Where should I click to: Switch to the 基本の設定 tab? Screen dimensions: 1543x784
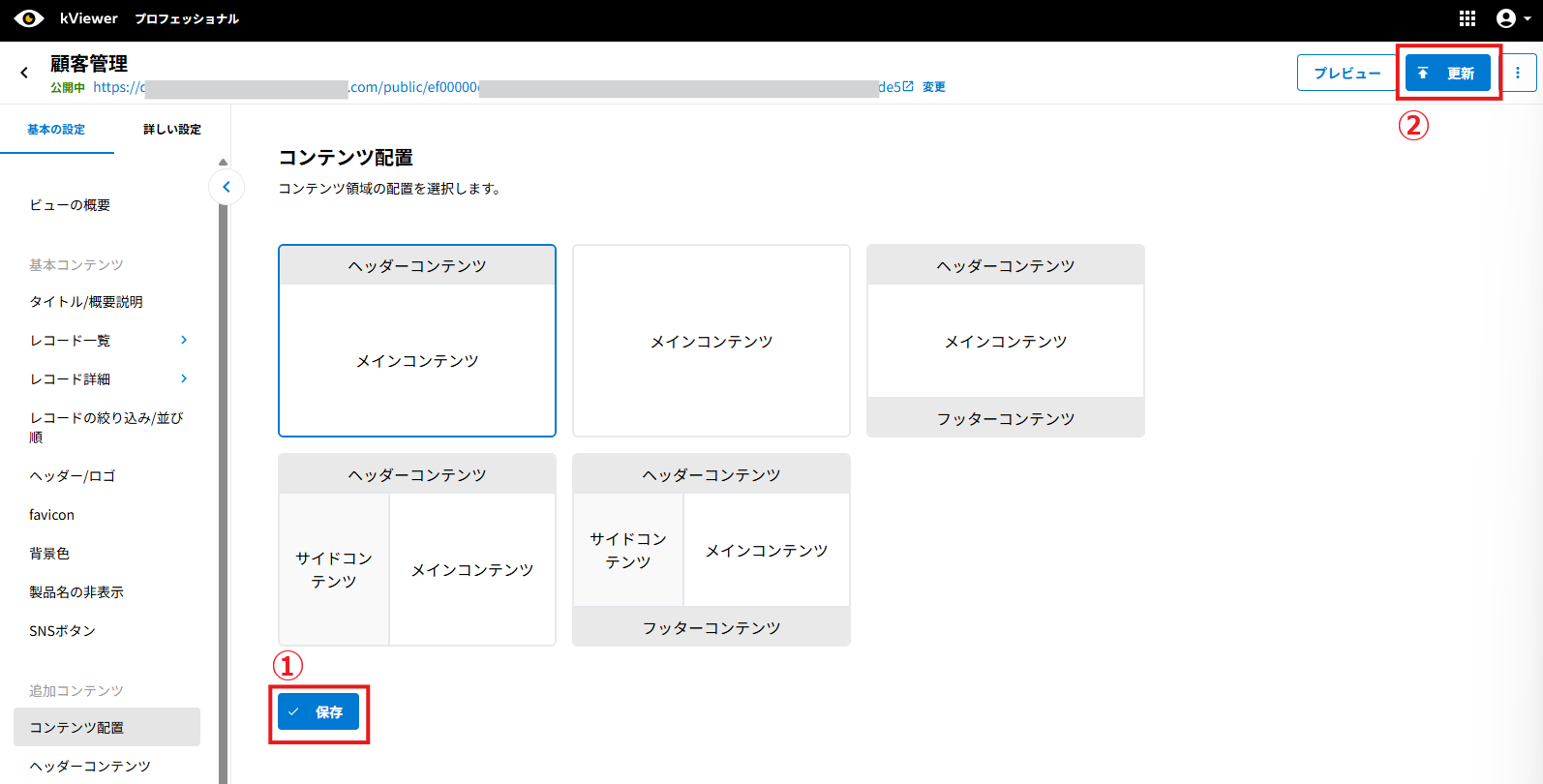[56, 130]
